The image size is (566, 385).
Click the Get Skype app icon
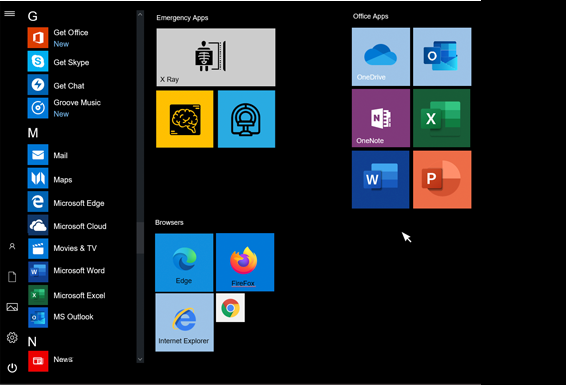click(38, 61)
